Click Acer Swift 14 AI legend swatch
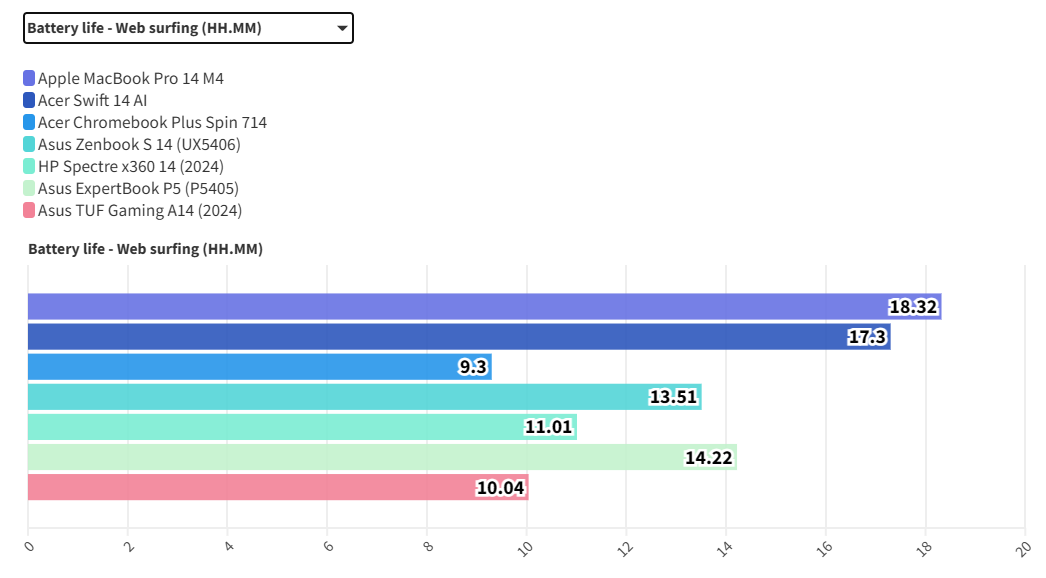1046x578 pixels. pos(29,100)
